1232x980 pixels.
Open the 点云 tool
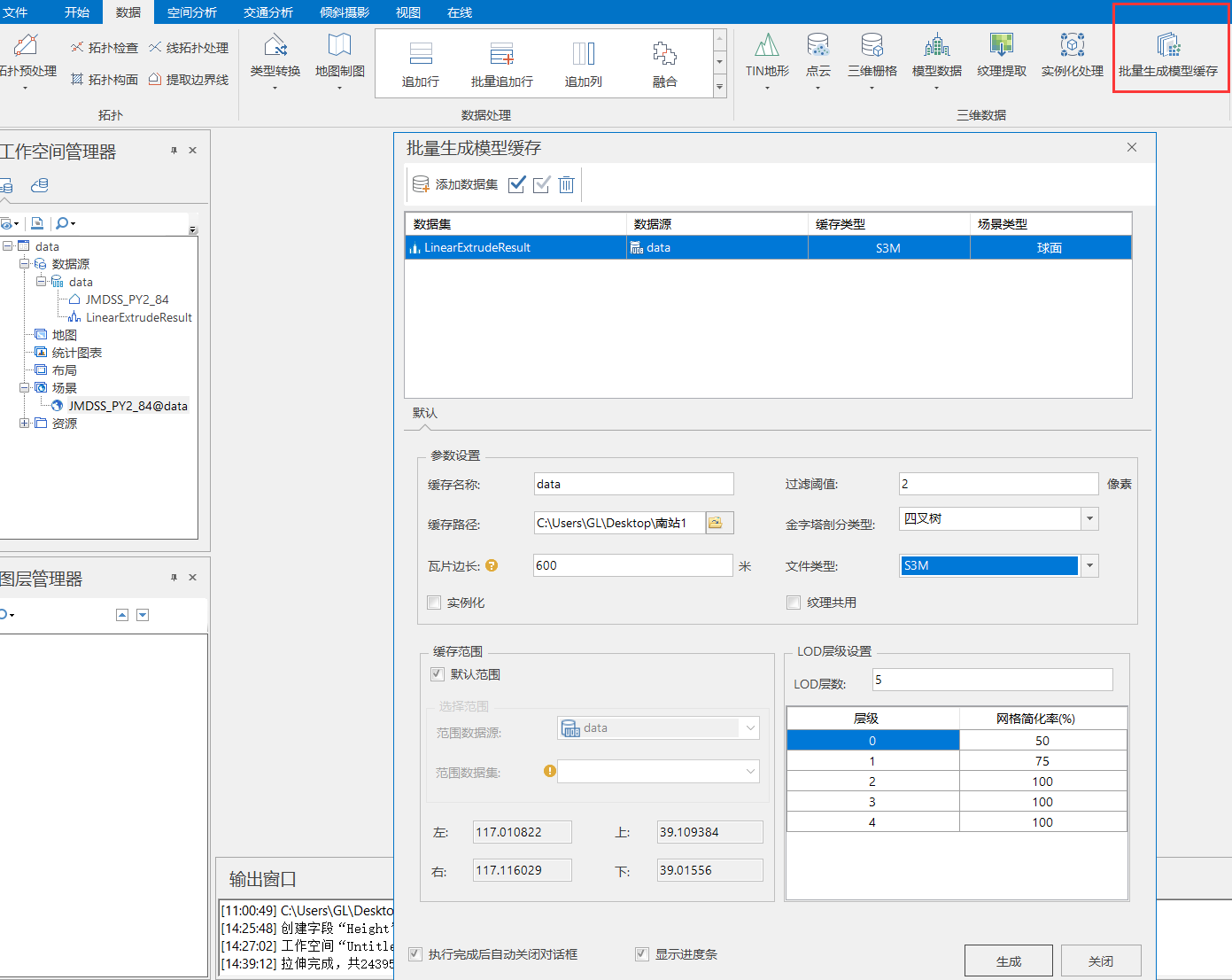(817, 60)
